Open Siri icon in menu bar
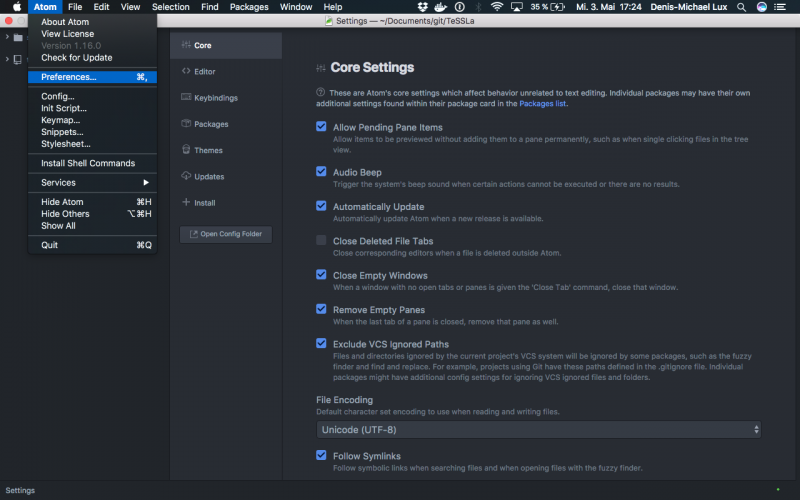This screenshot has height=500, width=800. point(761,7)
